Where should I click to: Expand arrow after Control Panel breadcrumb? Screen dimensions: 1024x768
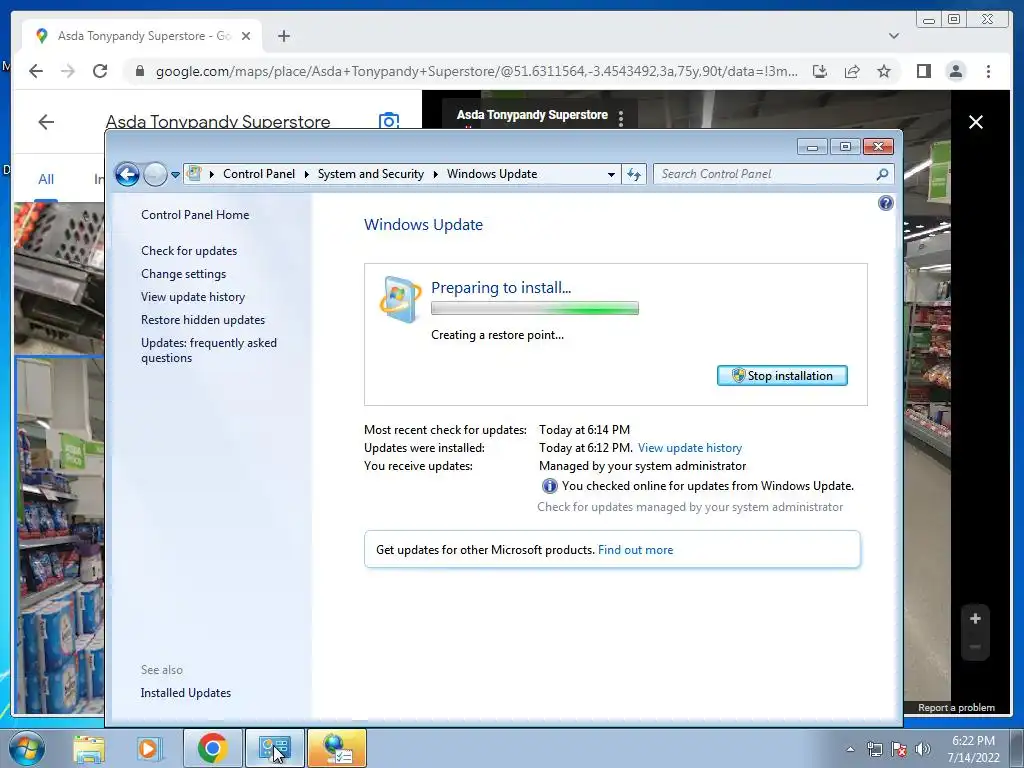click(306, 174)
